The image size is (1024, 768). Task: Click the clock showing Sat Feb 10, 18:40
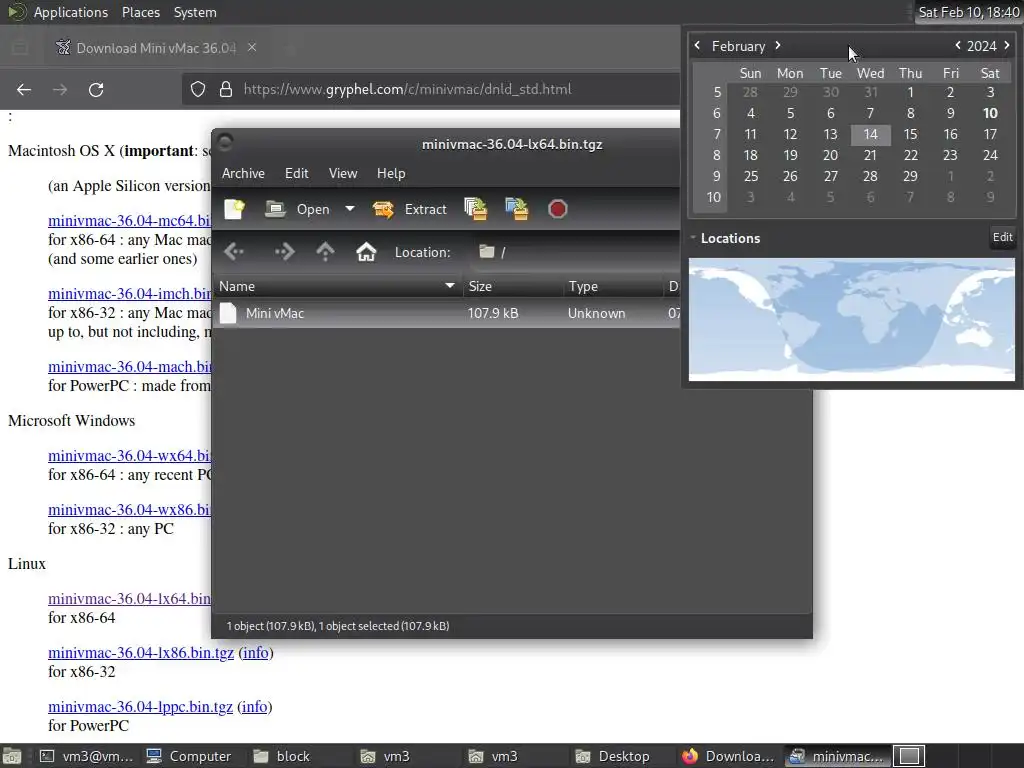point(968,12)
